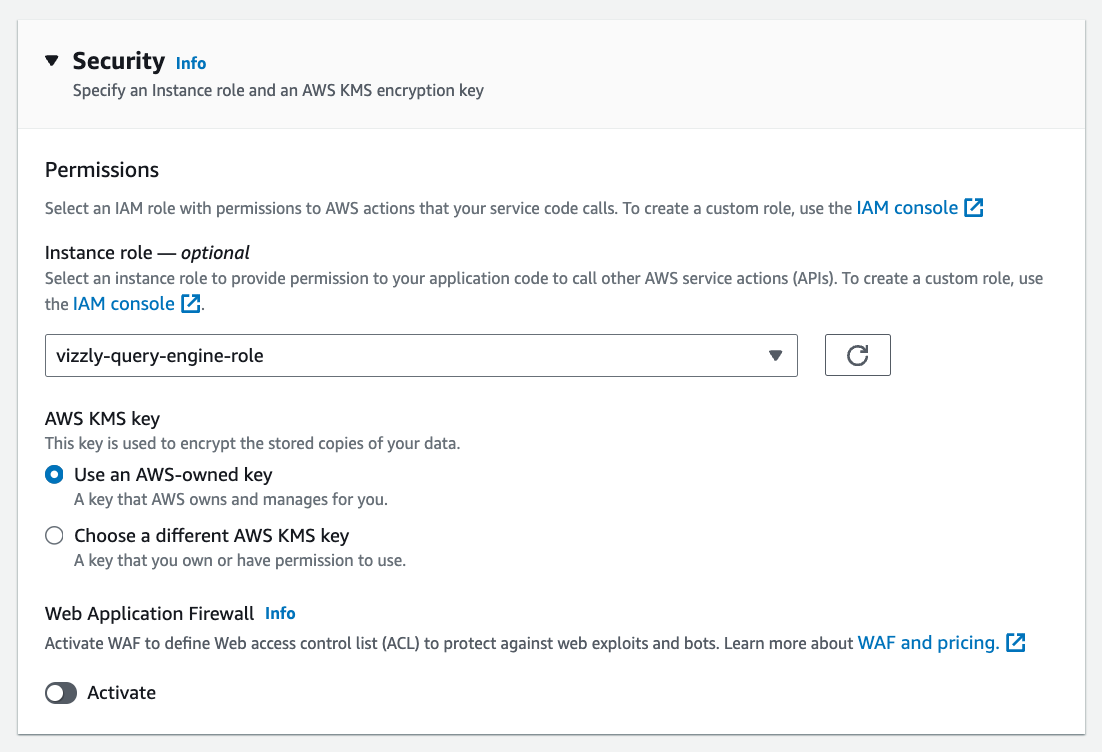
Task: Click the Web Application Firewall label
Action: click(x=149, y=614)
